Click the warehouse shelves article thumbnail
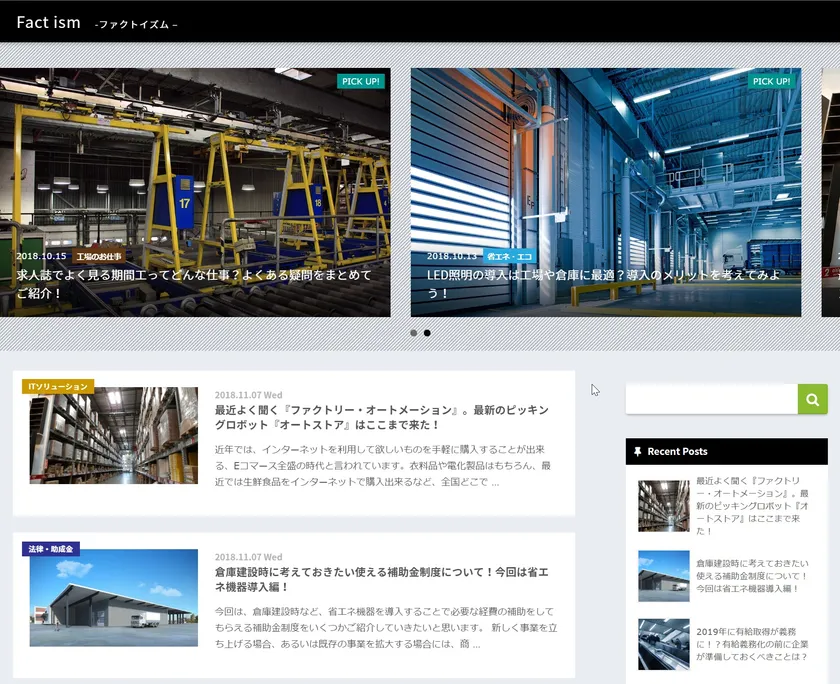Viewport: 840px width, 684px height. 113,436
